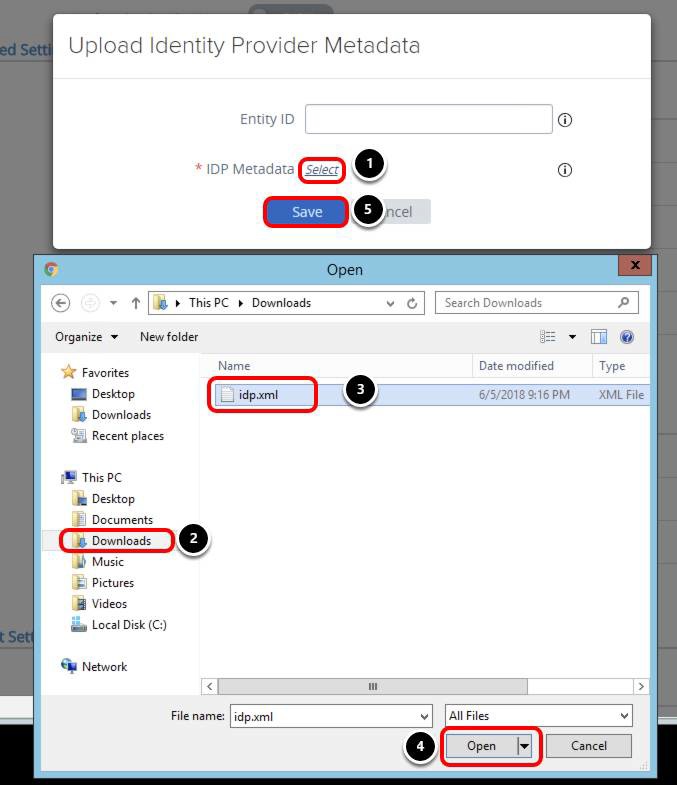Click the Entity ID input field
The image size is (677, 785).
point(429,119)
